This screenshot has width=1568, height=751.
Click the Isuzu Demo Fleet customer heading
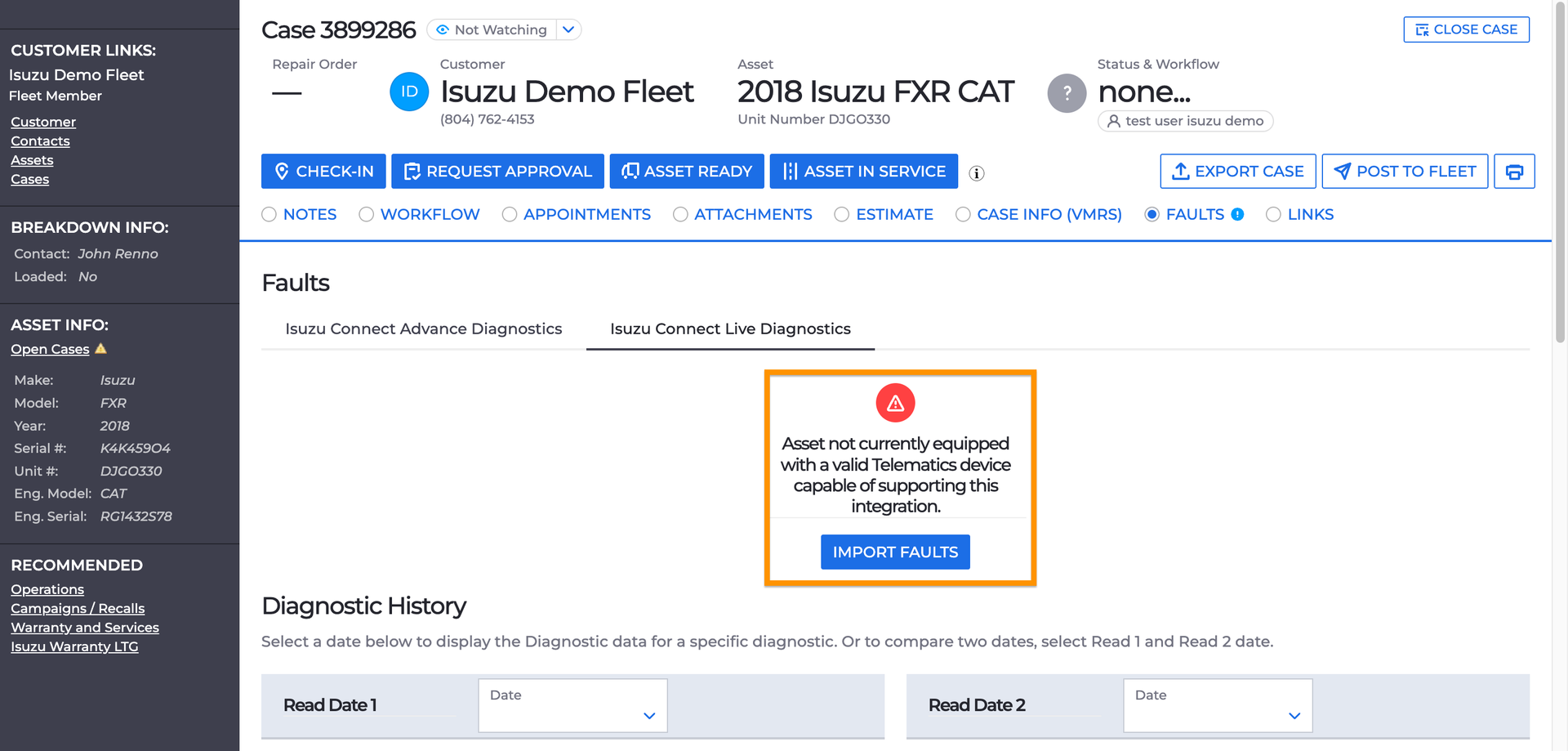click(x=567, y=92)
